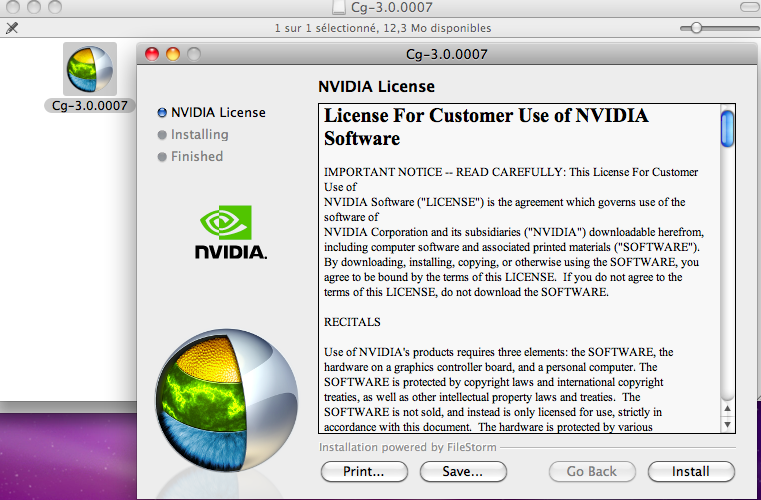Click the installer window title Cg-3.0.0007
Screen dimensions: 761x500
click(x=447, y=54)
